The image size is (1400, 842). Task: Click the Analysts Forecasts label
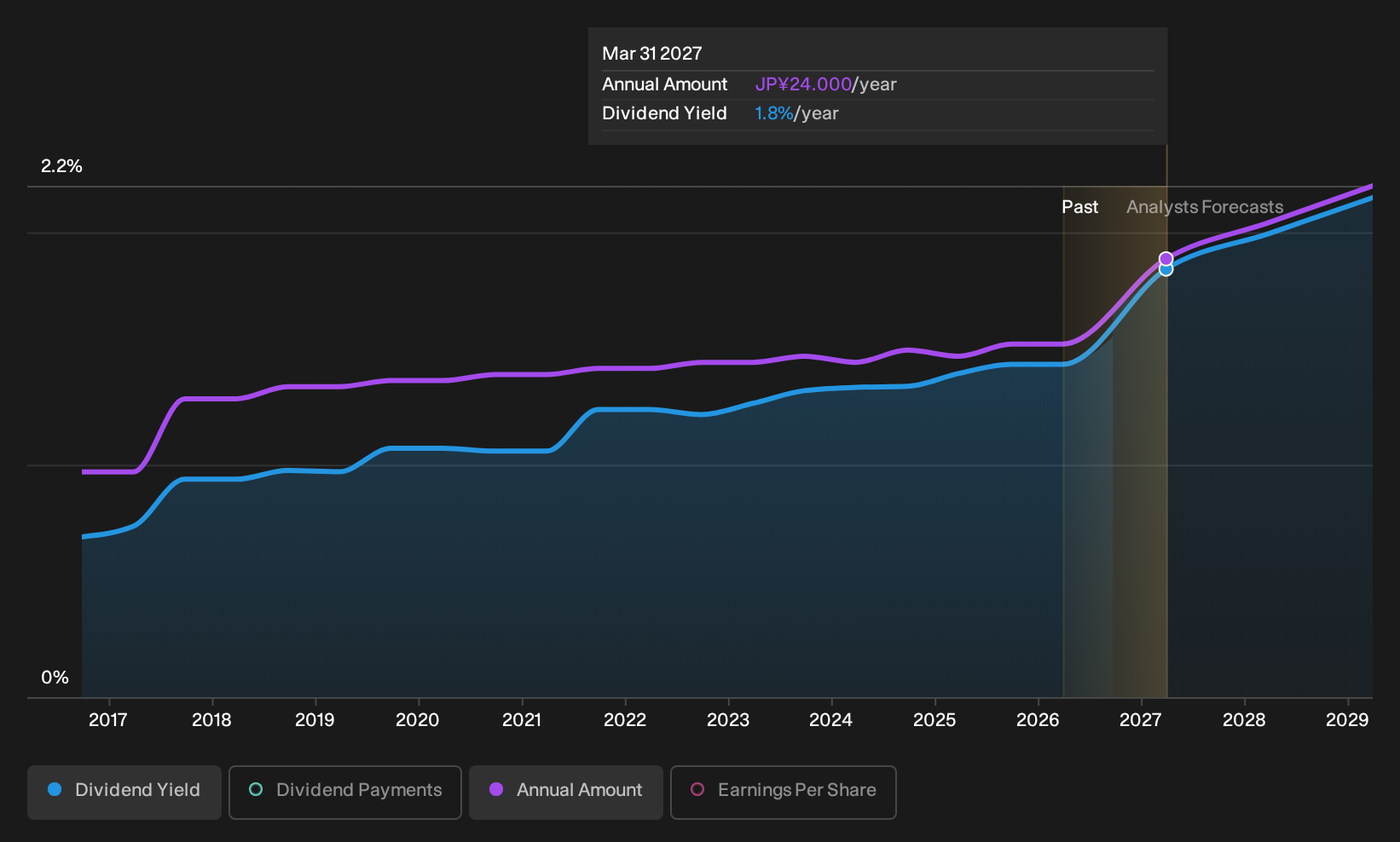pyautogui.click(x=1205, y=207)
